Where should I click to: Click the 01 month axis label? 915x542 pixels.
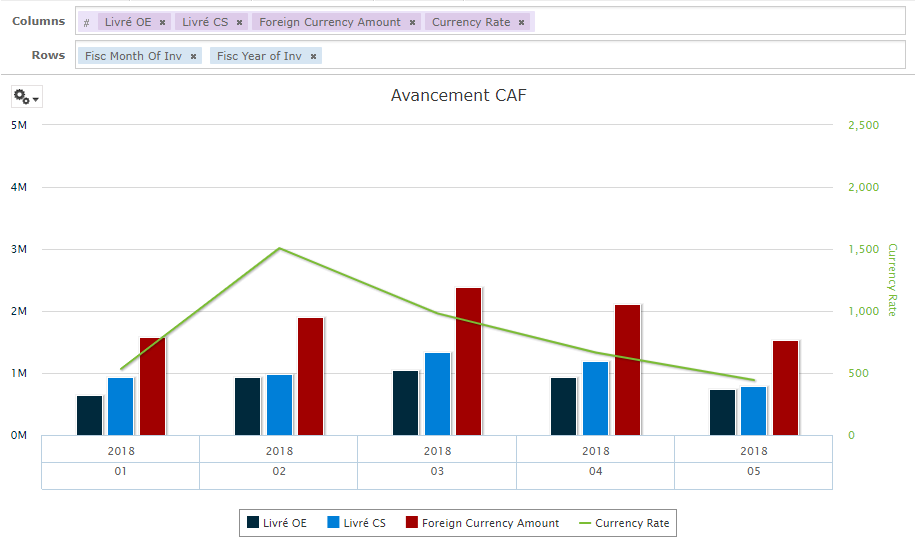[x=120, y=471]
